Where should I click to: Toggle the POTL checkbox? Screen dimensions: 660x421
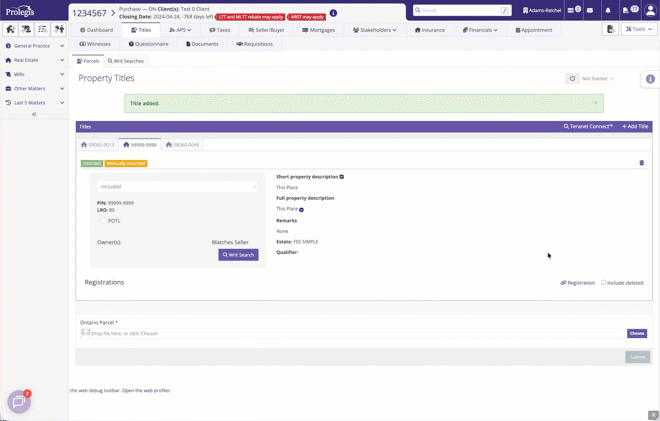tap(103, 221)
